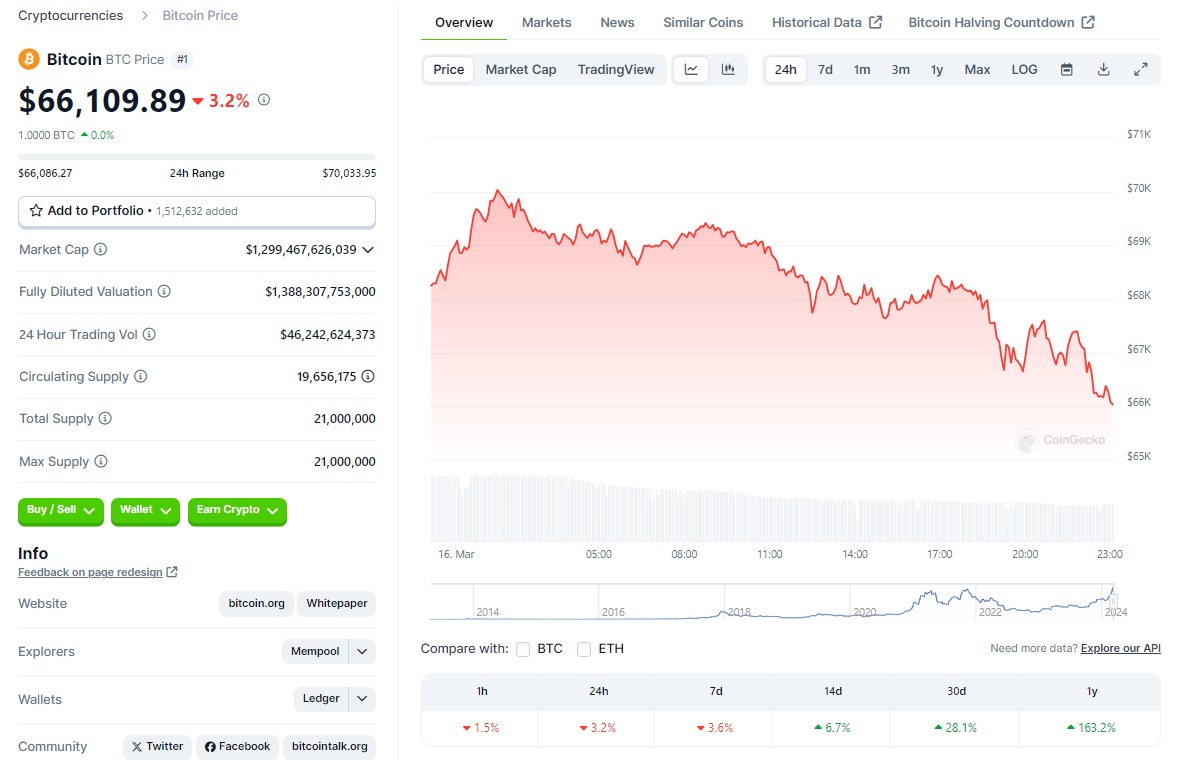The image size is (1200, 760).
Task: Open the Mempool explorer button
Action: [315, 652]
